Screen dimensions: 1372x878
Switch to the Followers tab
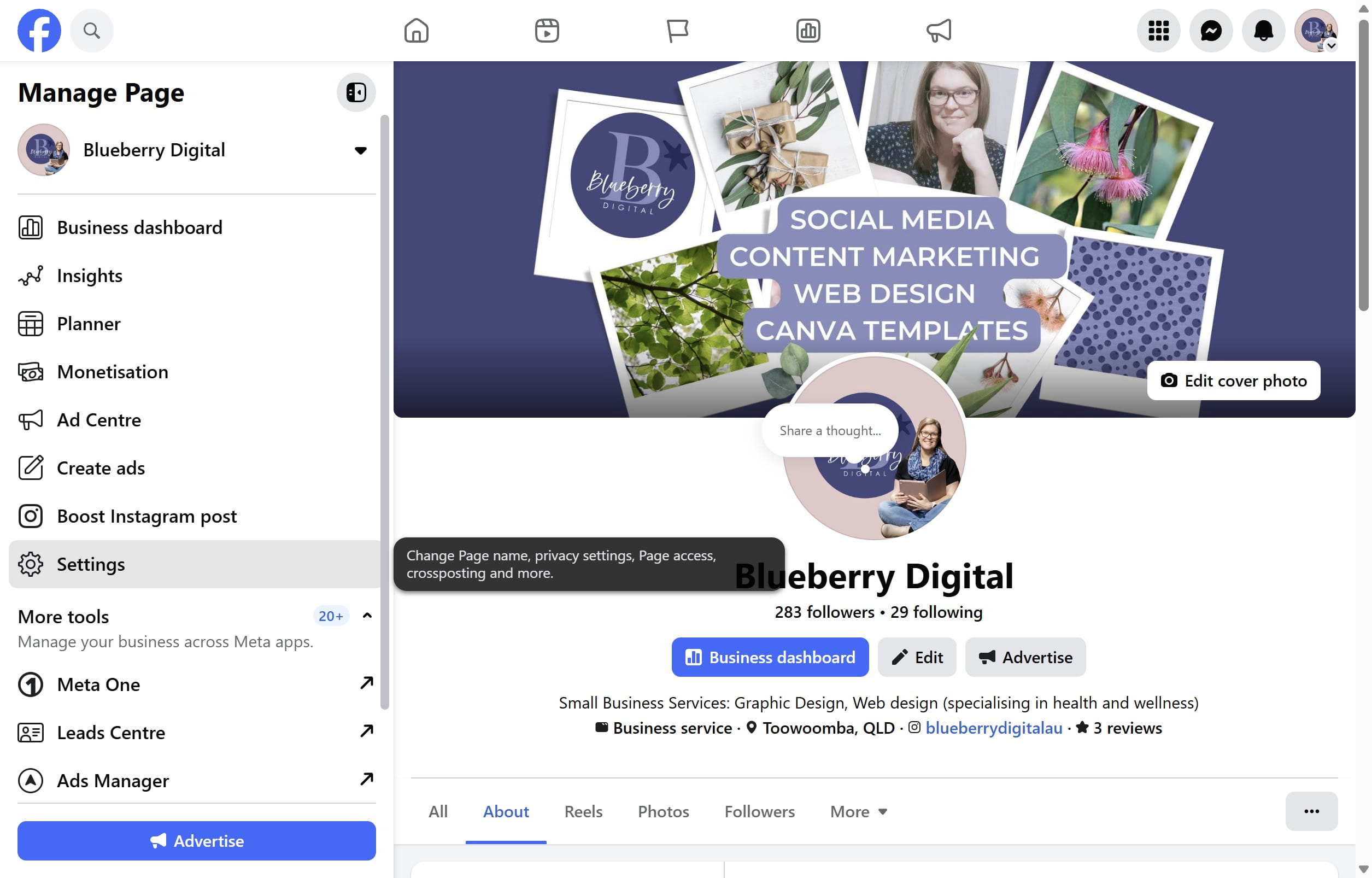point(759,811)
